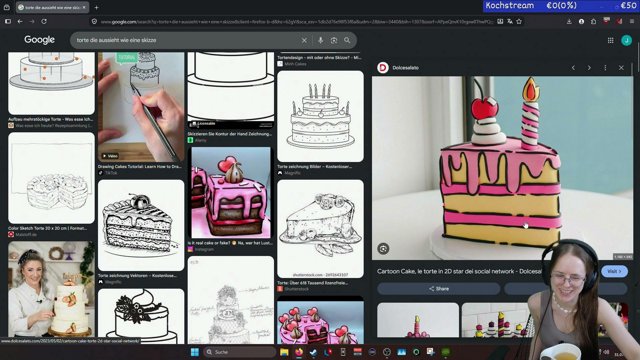This screenshot has width=640, height=360.
Task: Submit search with the magnifier icon
Action: pos(347,40)
